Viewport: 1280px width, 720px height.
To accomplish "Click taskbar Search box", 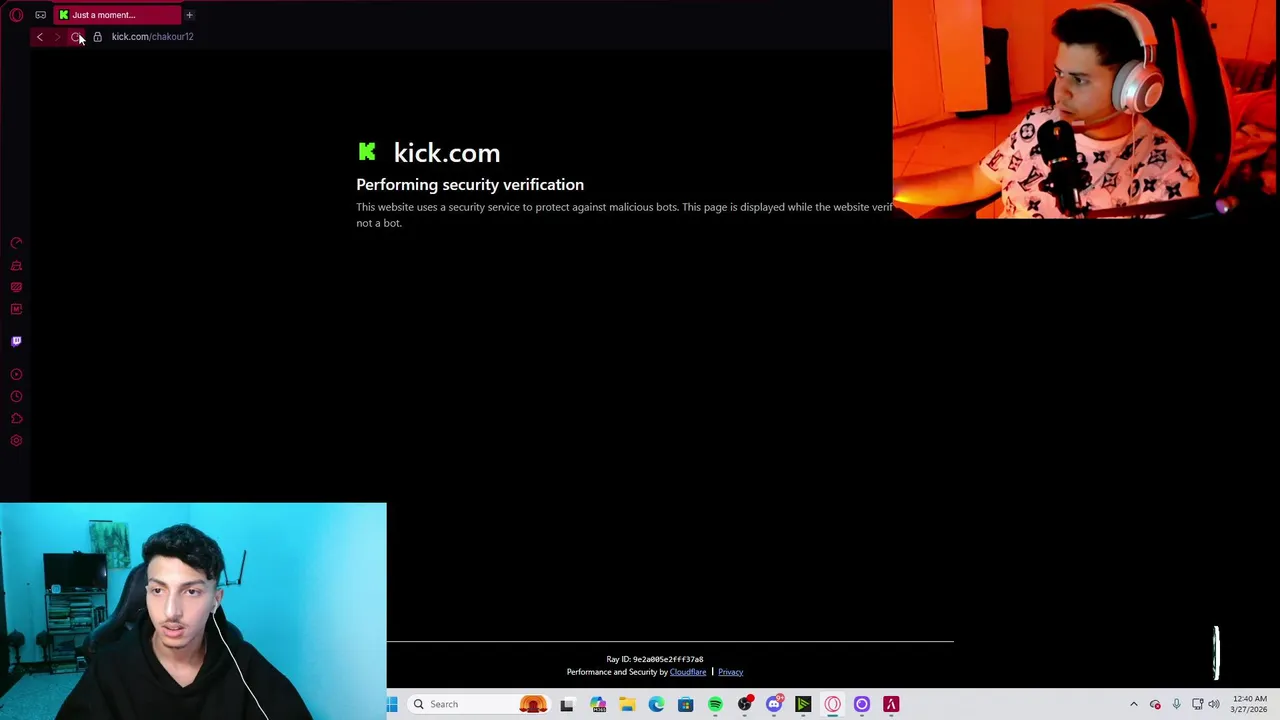I will coord(480,704).
